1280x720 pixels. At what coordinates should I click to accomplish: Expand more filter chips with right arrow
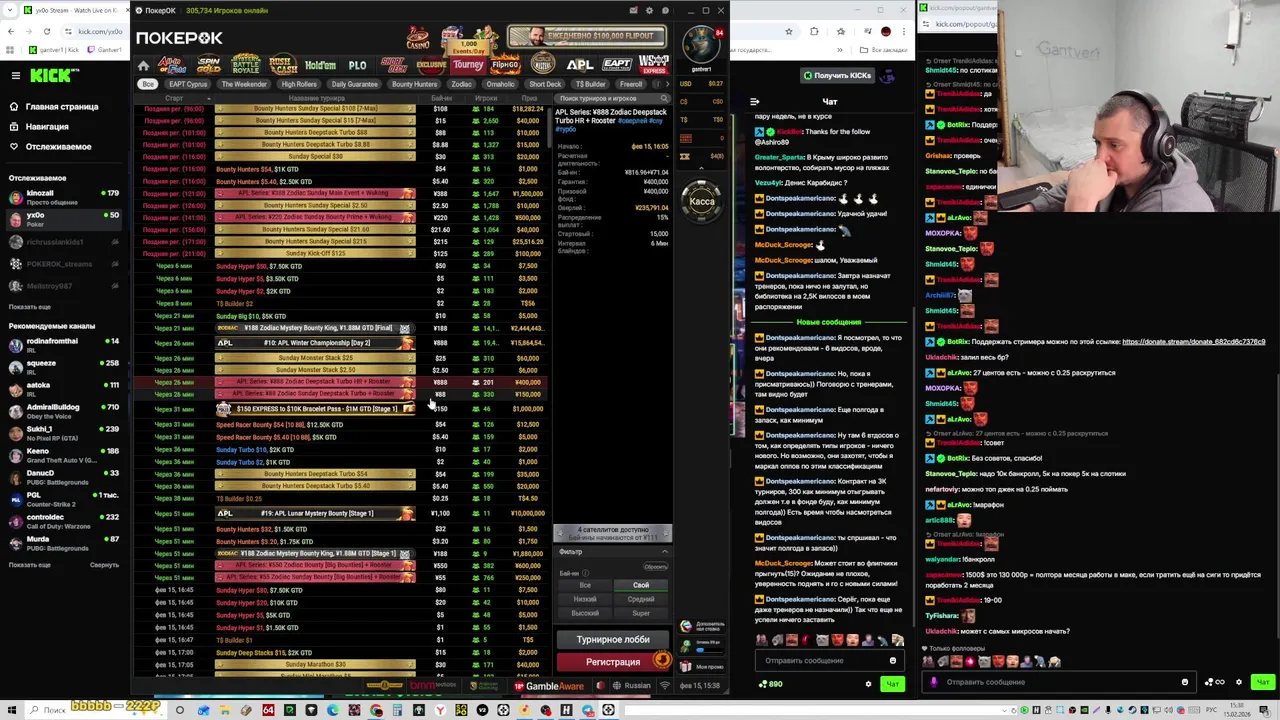[667, 85]
